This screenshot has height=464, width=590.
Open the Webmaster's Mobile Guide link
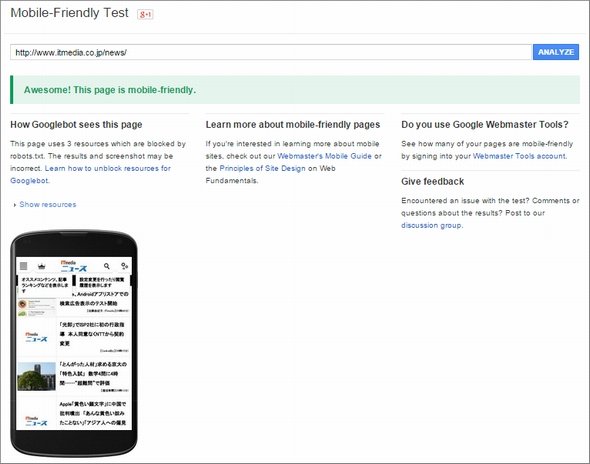tap(324, 156)
